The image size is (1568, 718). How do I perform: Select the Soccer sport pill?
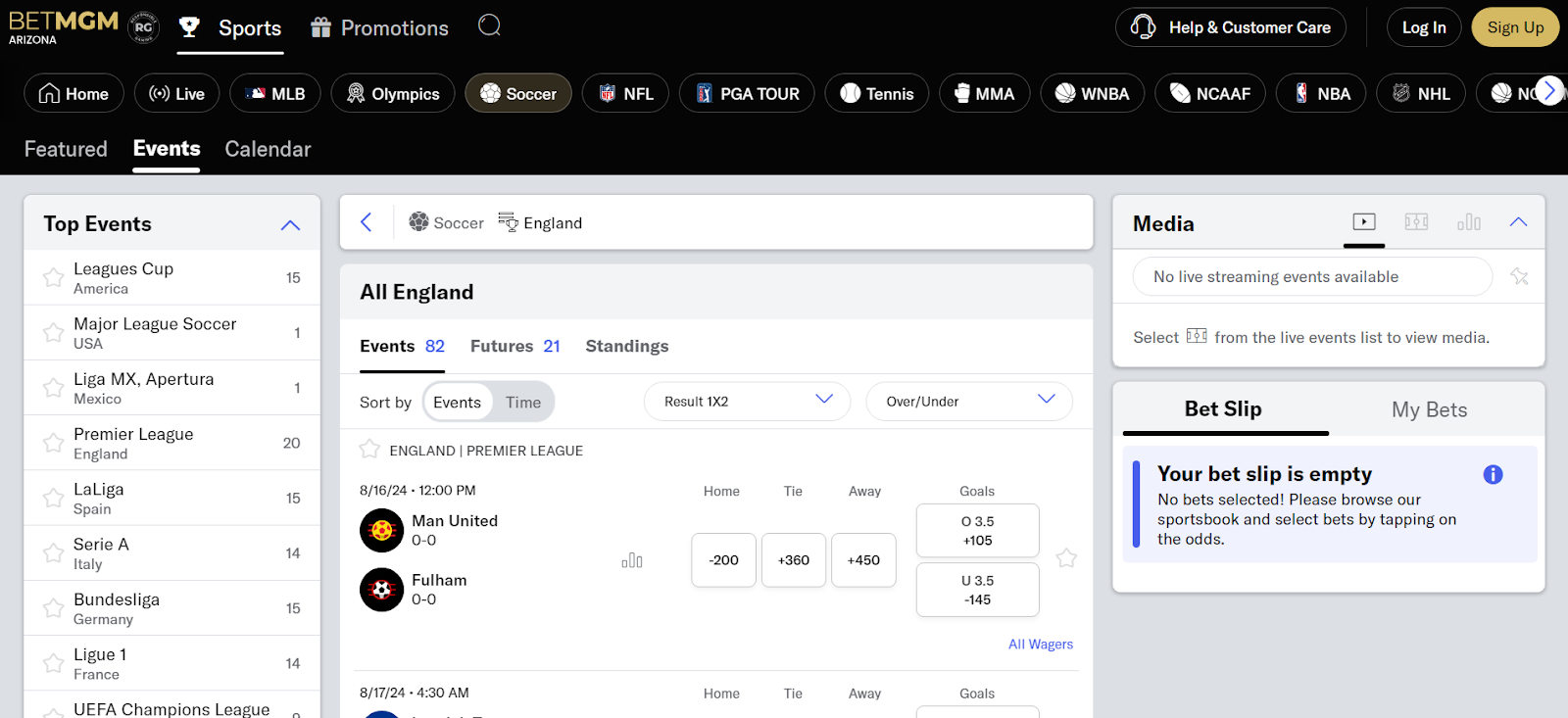click(518, 94)
